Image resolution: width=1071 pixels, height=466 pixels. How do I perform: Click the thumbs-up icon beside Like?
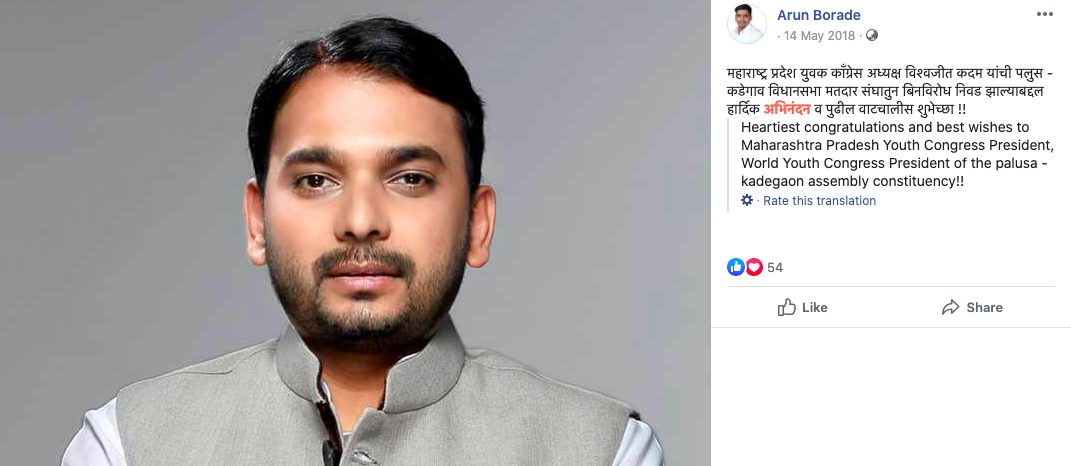[x=787, y=307]
